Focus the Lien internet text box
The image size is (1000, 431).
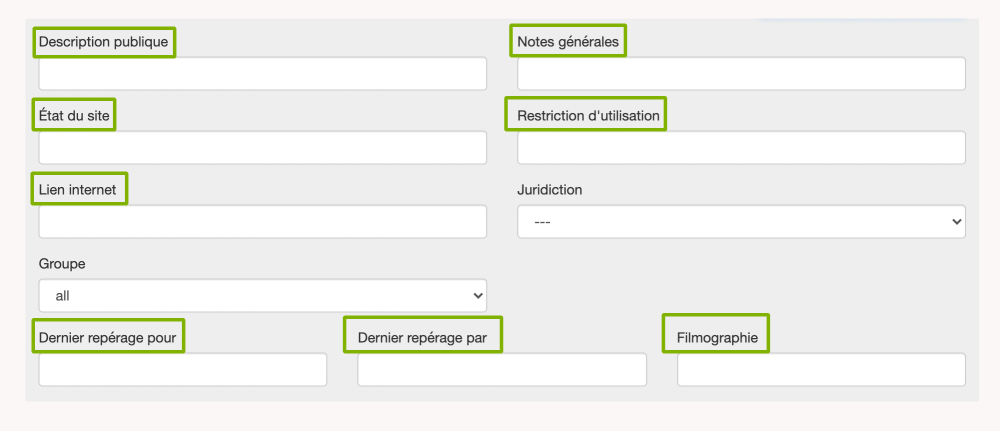pyautogui.click(x=262, y=222)
